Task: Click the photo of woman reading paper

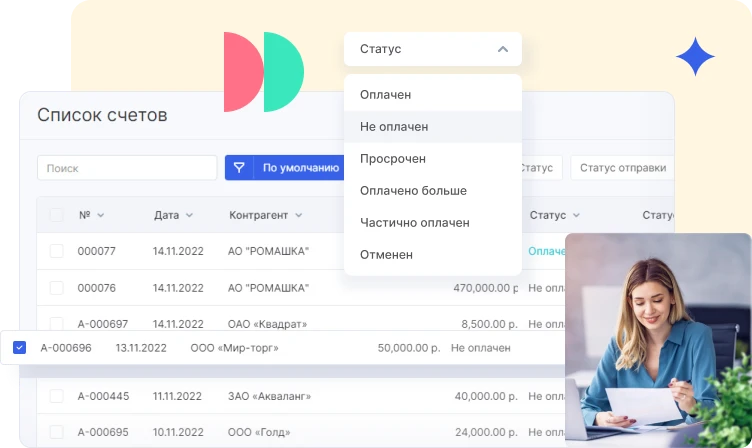Action: coord(657,340)
